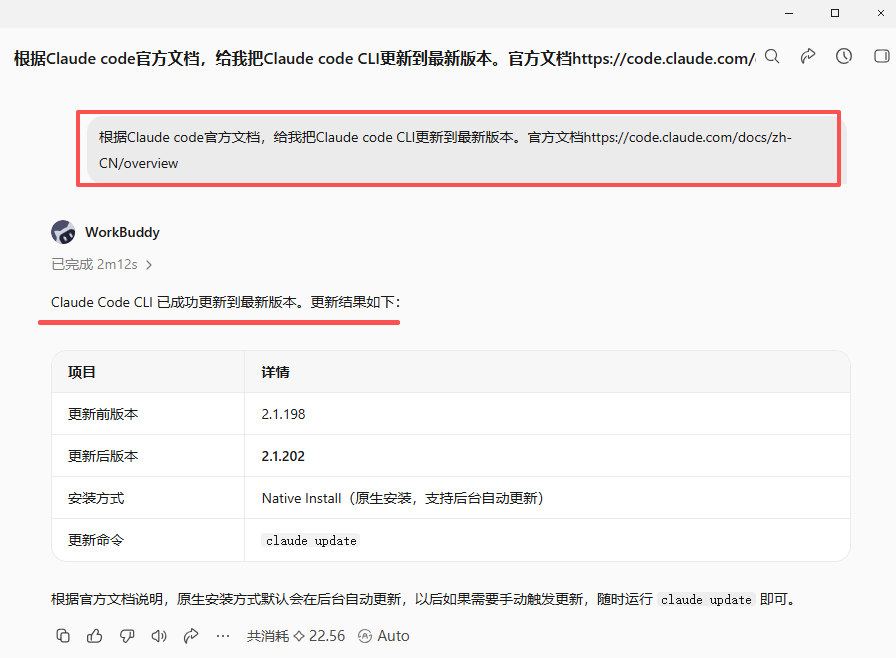Open search via the magnifier icon
This screenshot has height=658, width=896.
click(x=772, y=56)
